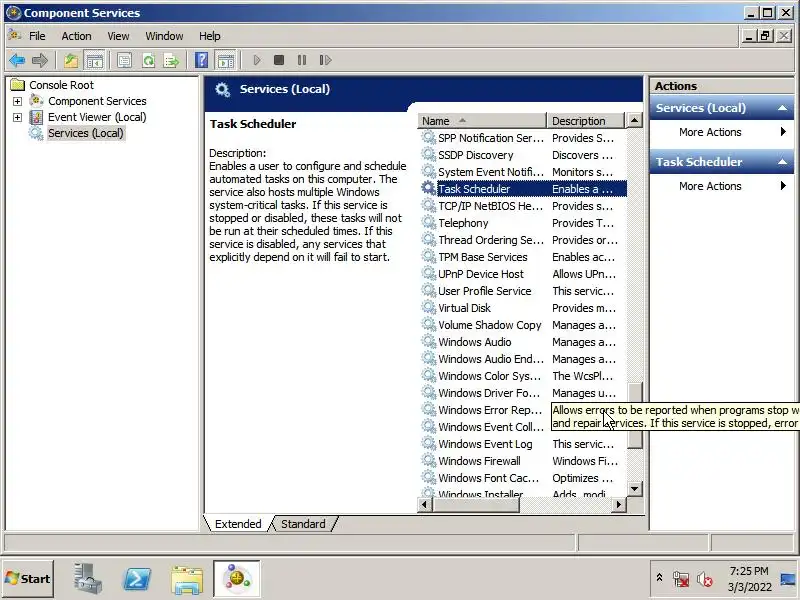
Task: Click the Start Service play icon
Action: click(x=257, y=60)
